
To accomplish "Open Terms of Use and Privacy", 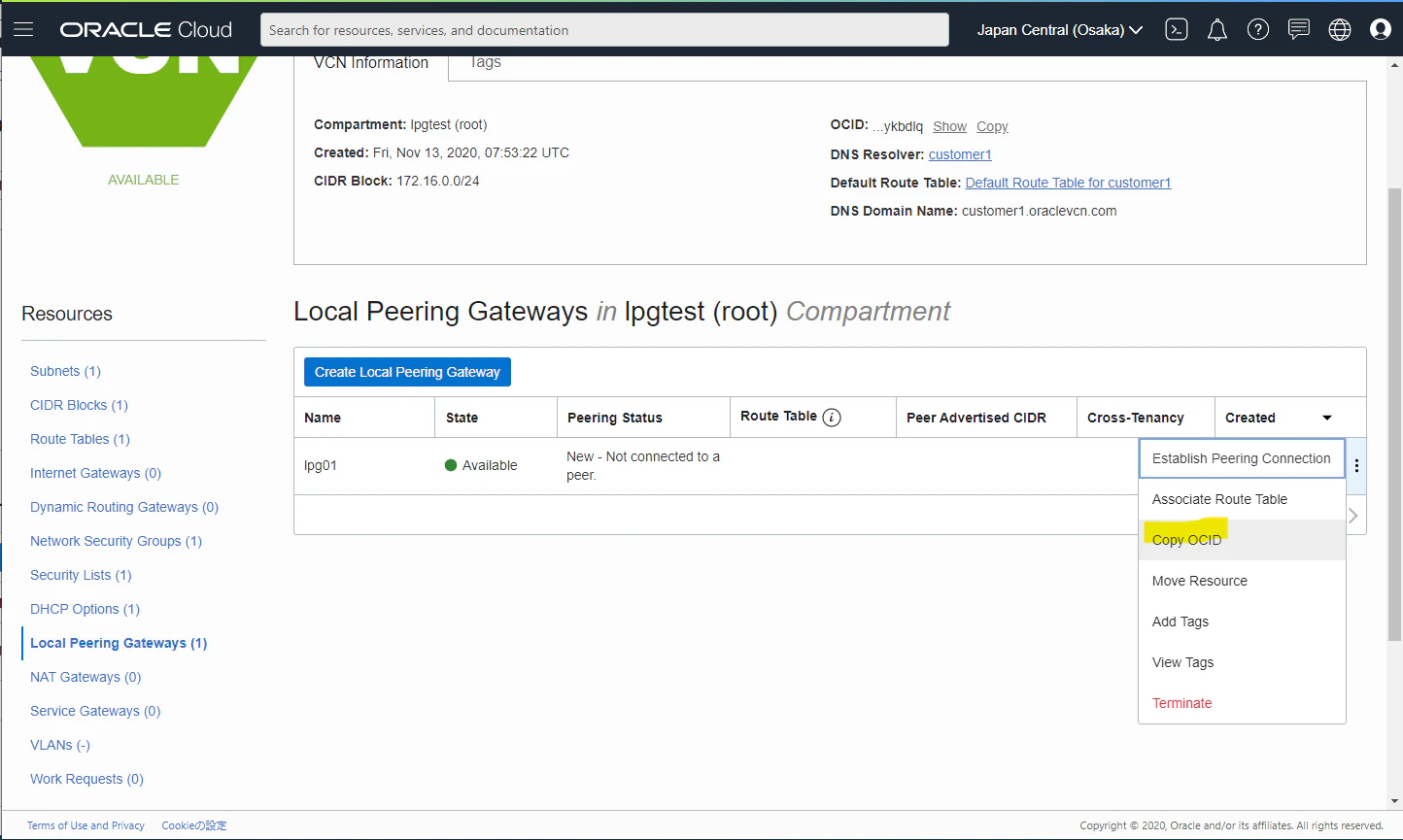I will tap(86, 825).
